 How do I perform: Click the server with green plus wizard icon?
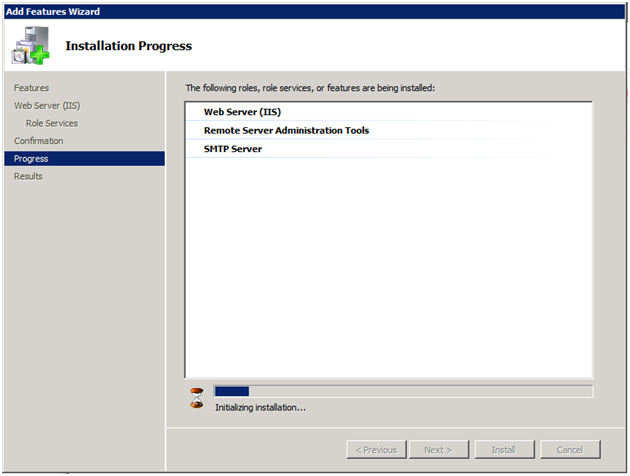(31, 45)
